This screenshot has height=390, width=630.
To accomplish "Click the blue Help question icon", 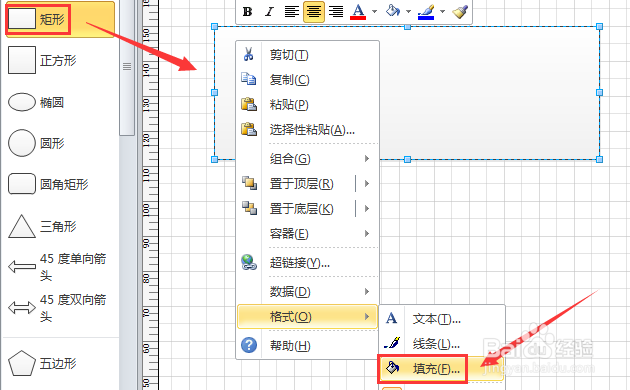I will (x=249, y=345).
